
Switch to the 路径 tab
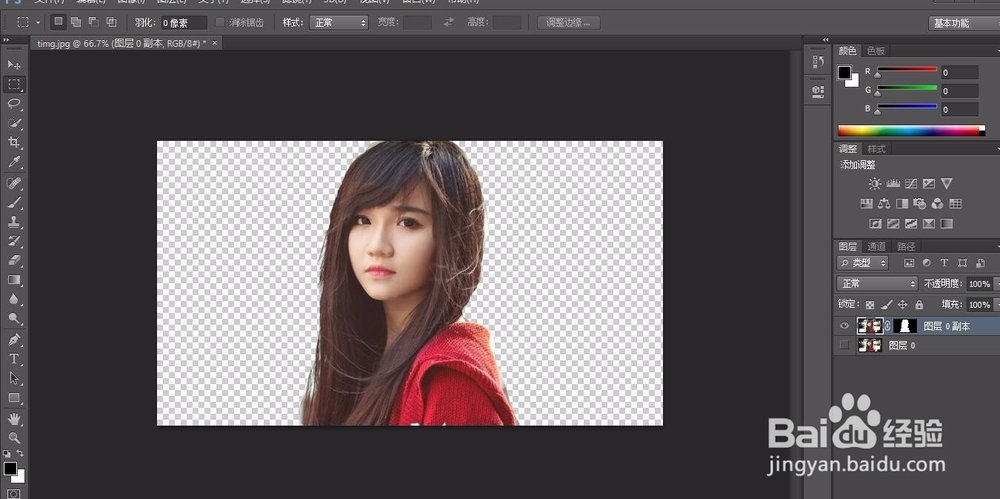906,246
